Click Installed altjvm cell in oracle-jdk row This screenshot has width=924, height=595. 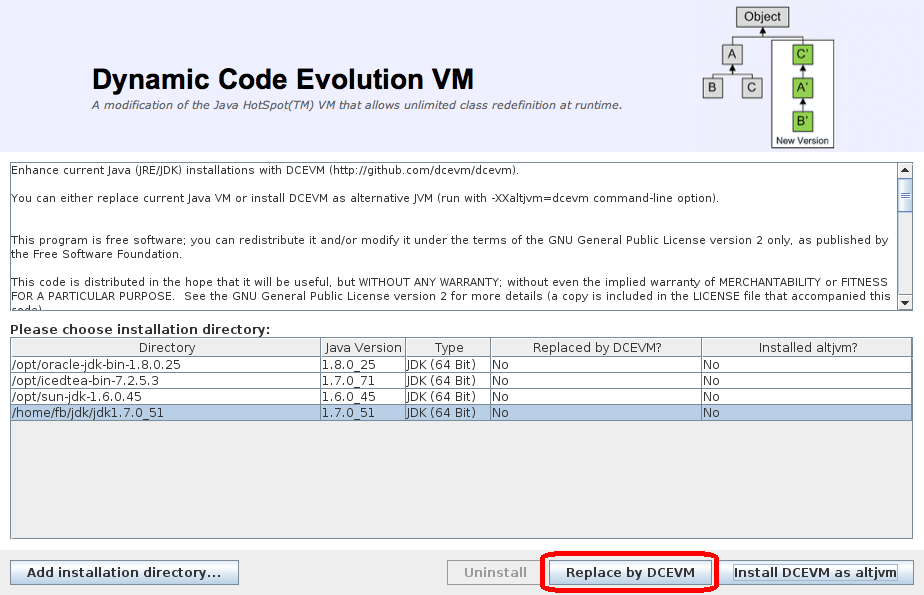click(807, 365)
